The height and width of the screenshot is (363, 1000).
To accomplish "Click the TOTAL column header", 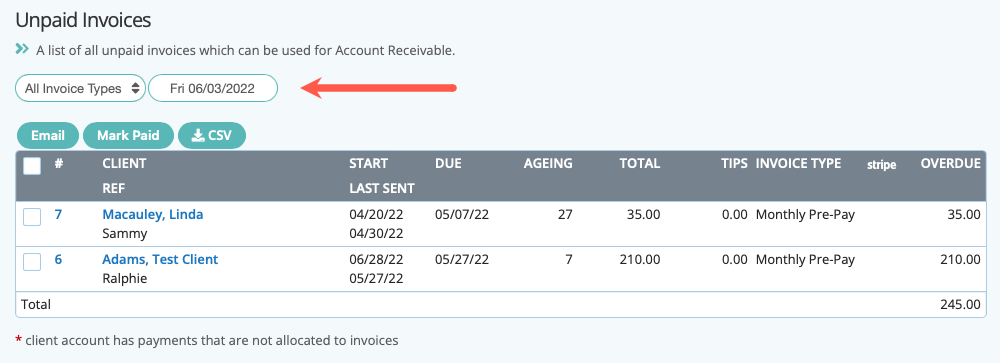I will point(640,164).
